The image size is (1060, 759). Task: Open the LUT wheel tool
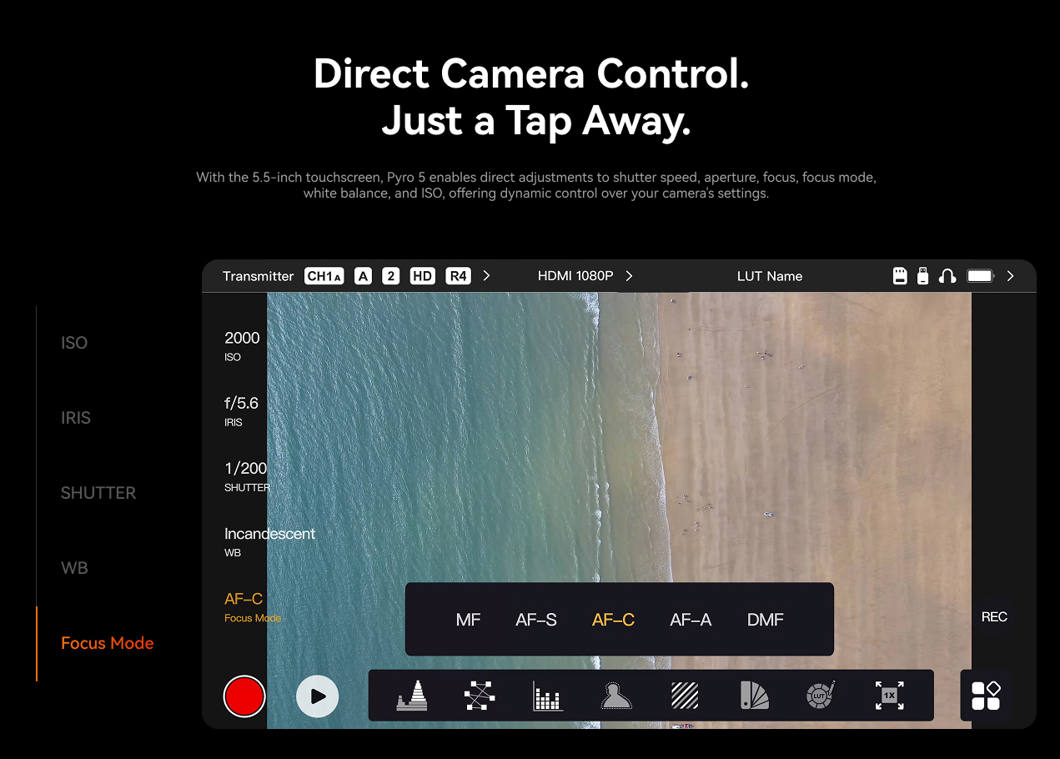(x=821, y=696)
